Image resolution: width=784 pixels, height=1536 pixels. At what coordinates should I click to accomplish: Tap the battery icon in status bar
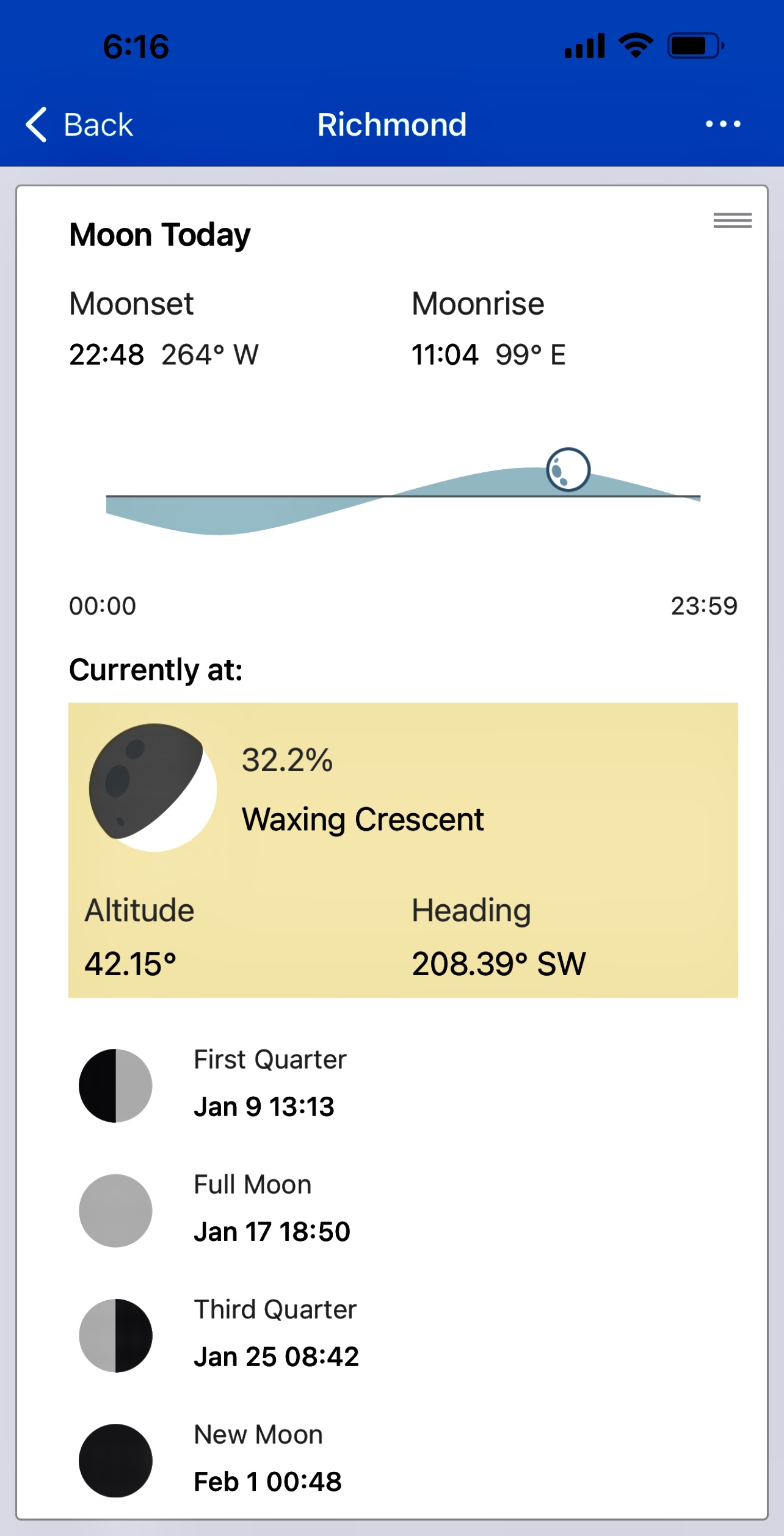pos(695,46)
